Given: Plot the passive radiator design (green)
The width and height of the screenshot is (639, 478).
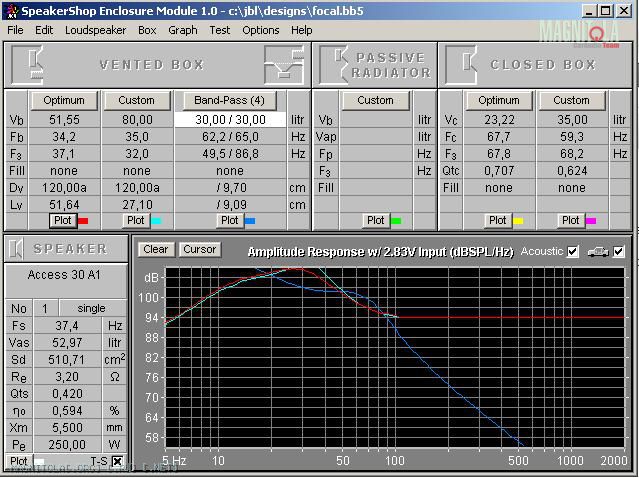Looking at the screenshot, I should point(375,220).
